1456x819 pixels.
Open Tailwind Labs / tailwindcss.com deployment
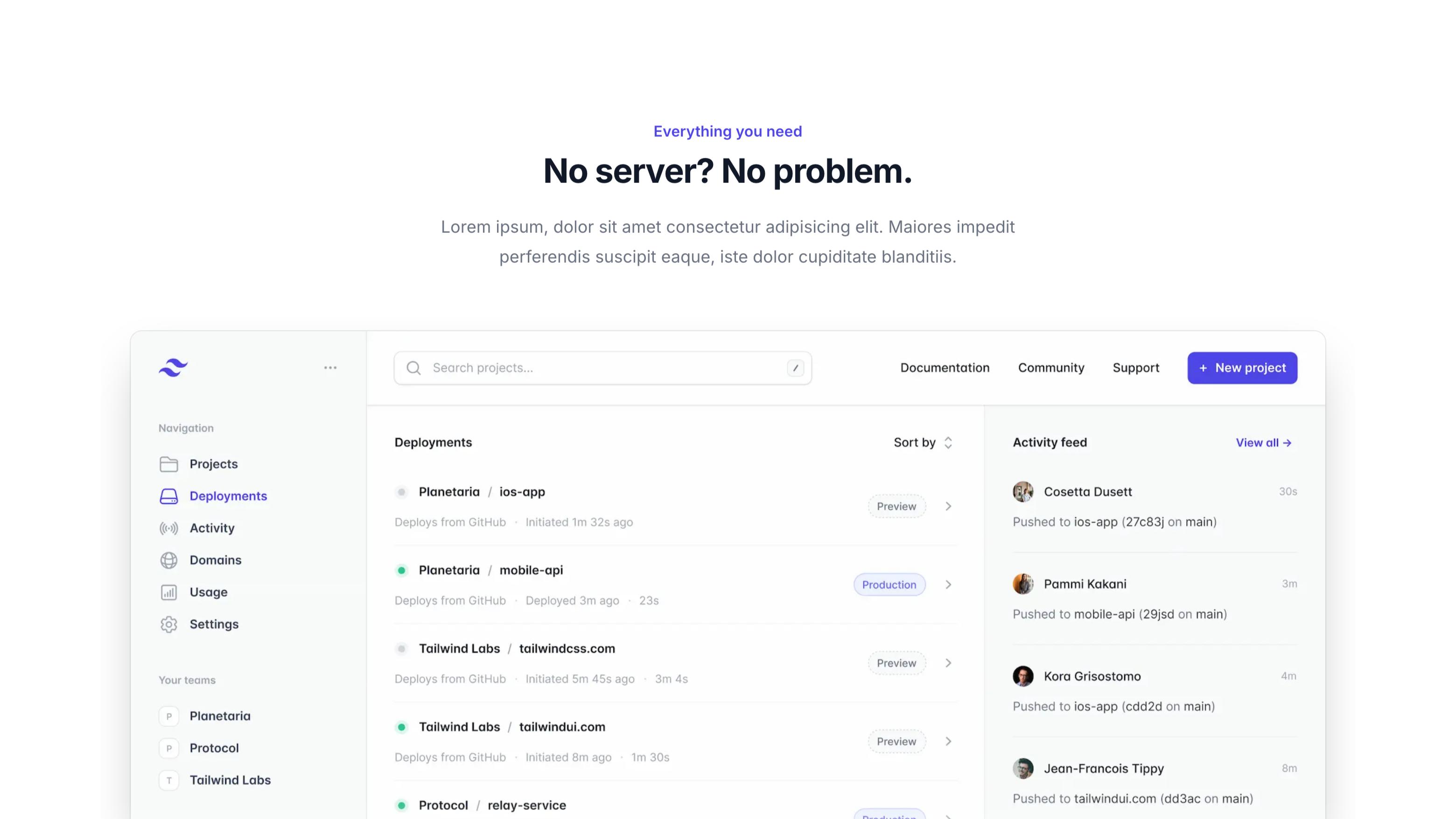point(517,649)
